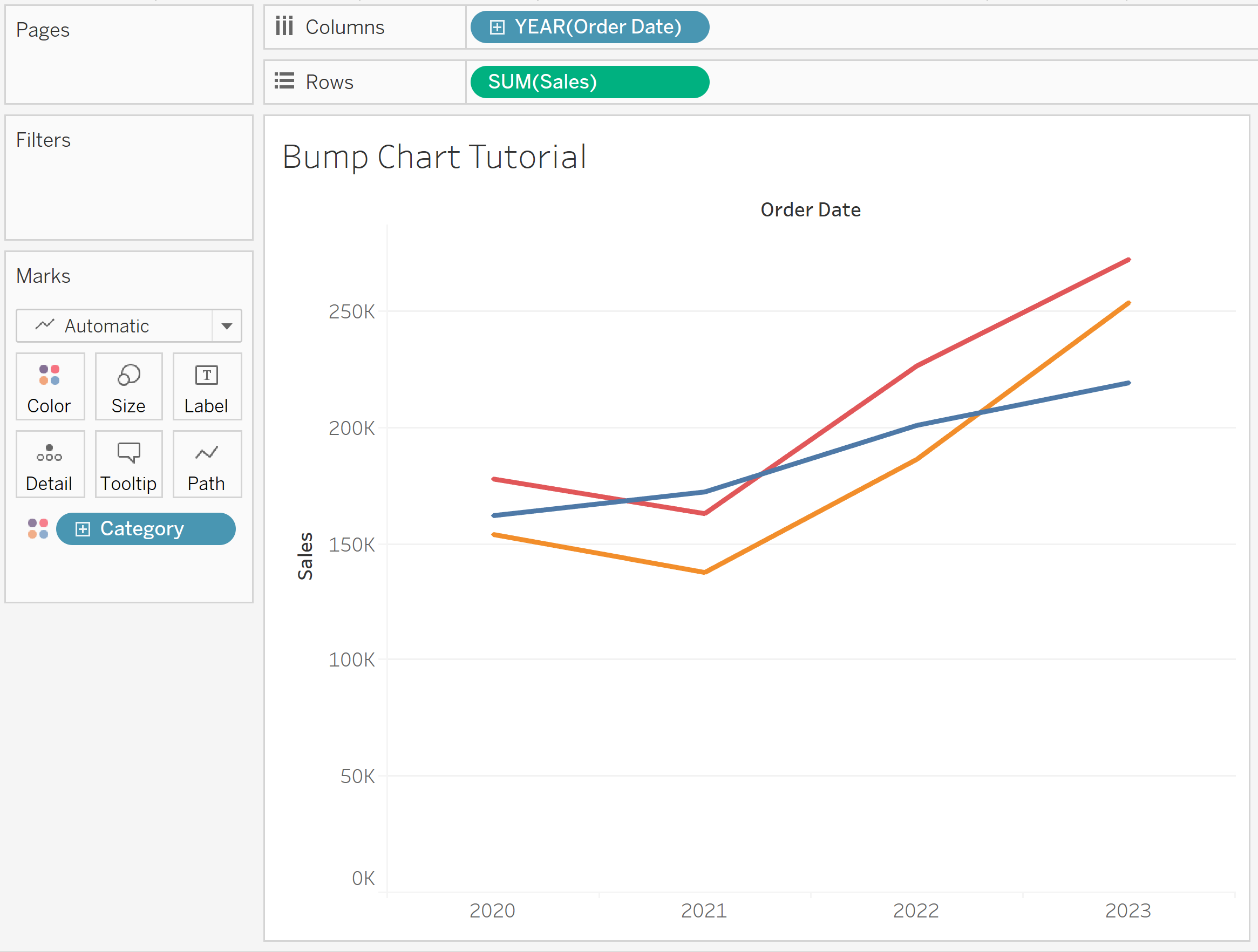Viewport: 1258px width, 952px height.
Task: Click the Order Date column header
Action: (x=811, y=210)
